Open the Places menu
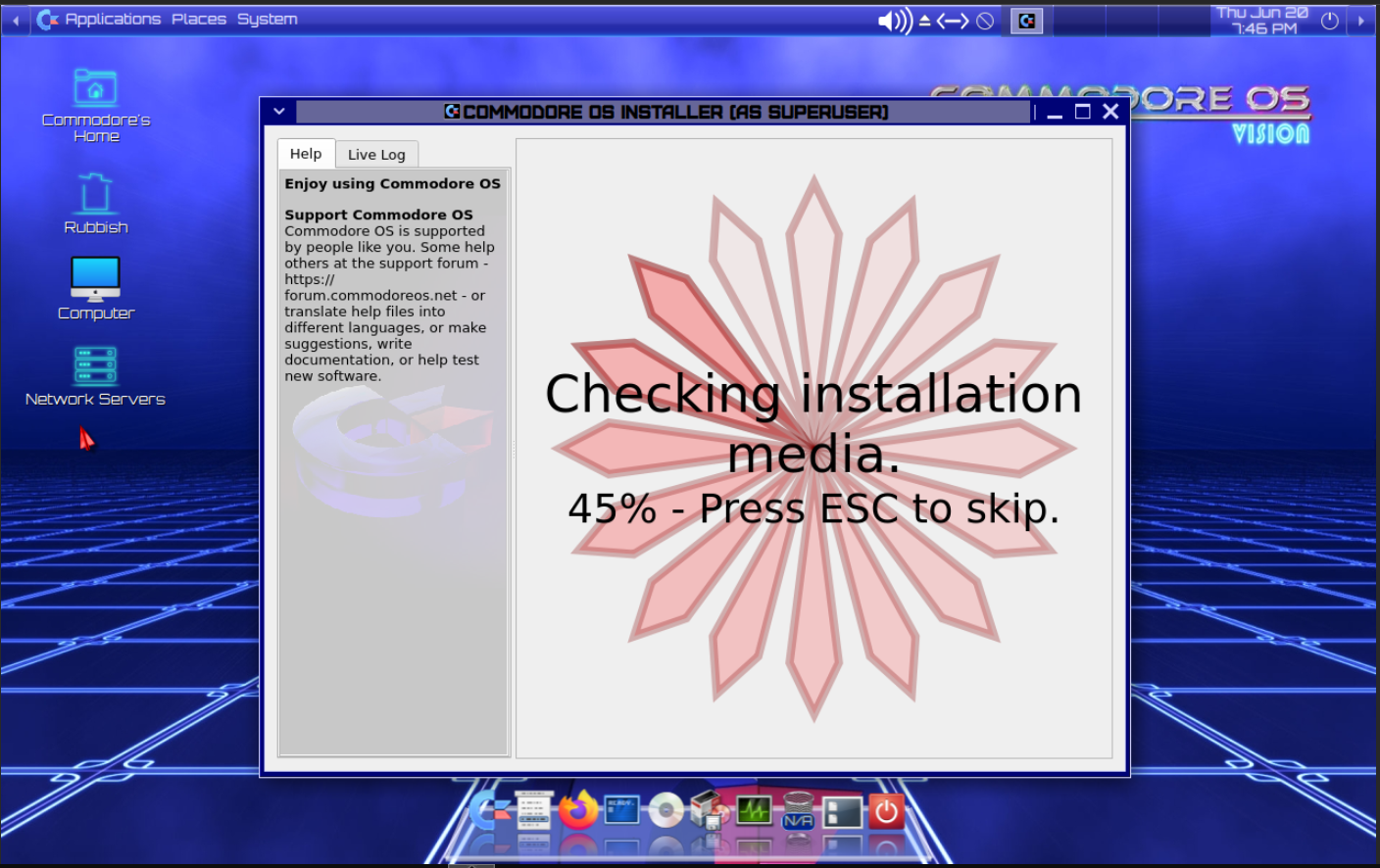The height and width of the screenshot is (868, 1380). pos(199,19)
